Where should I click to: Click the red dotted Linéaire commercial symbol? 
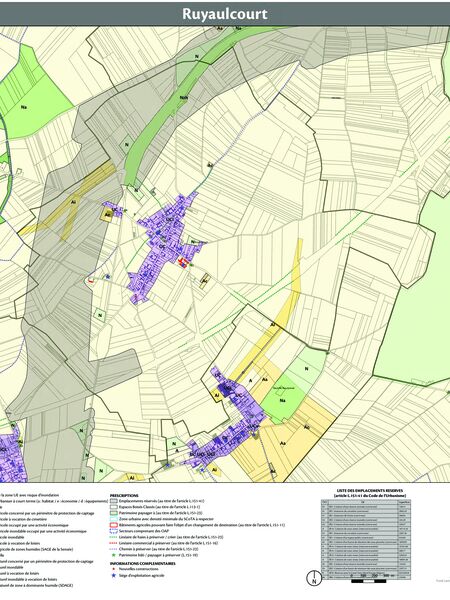coord(113,543)
